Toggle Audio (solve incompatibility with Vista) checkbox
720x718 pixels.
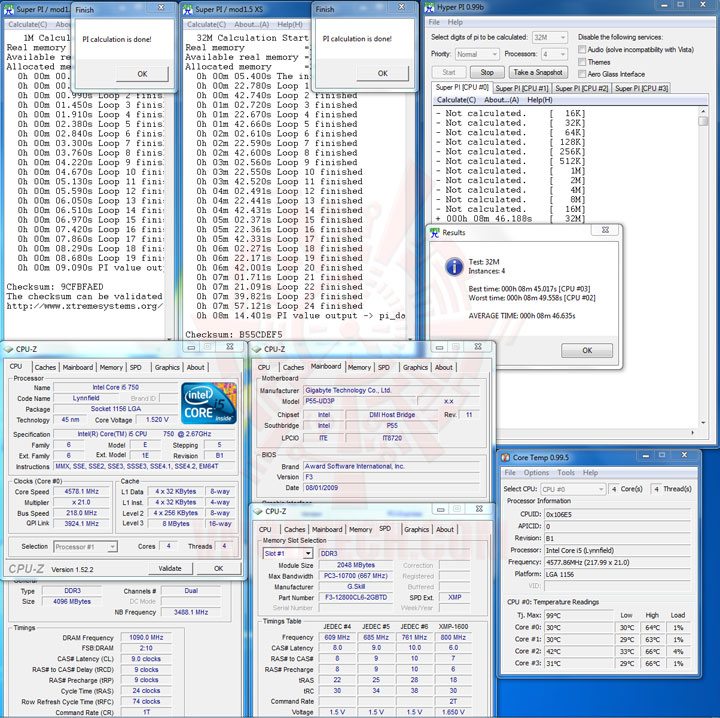582,49
